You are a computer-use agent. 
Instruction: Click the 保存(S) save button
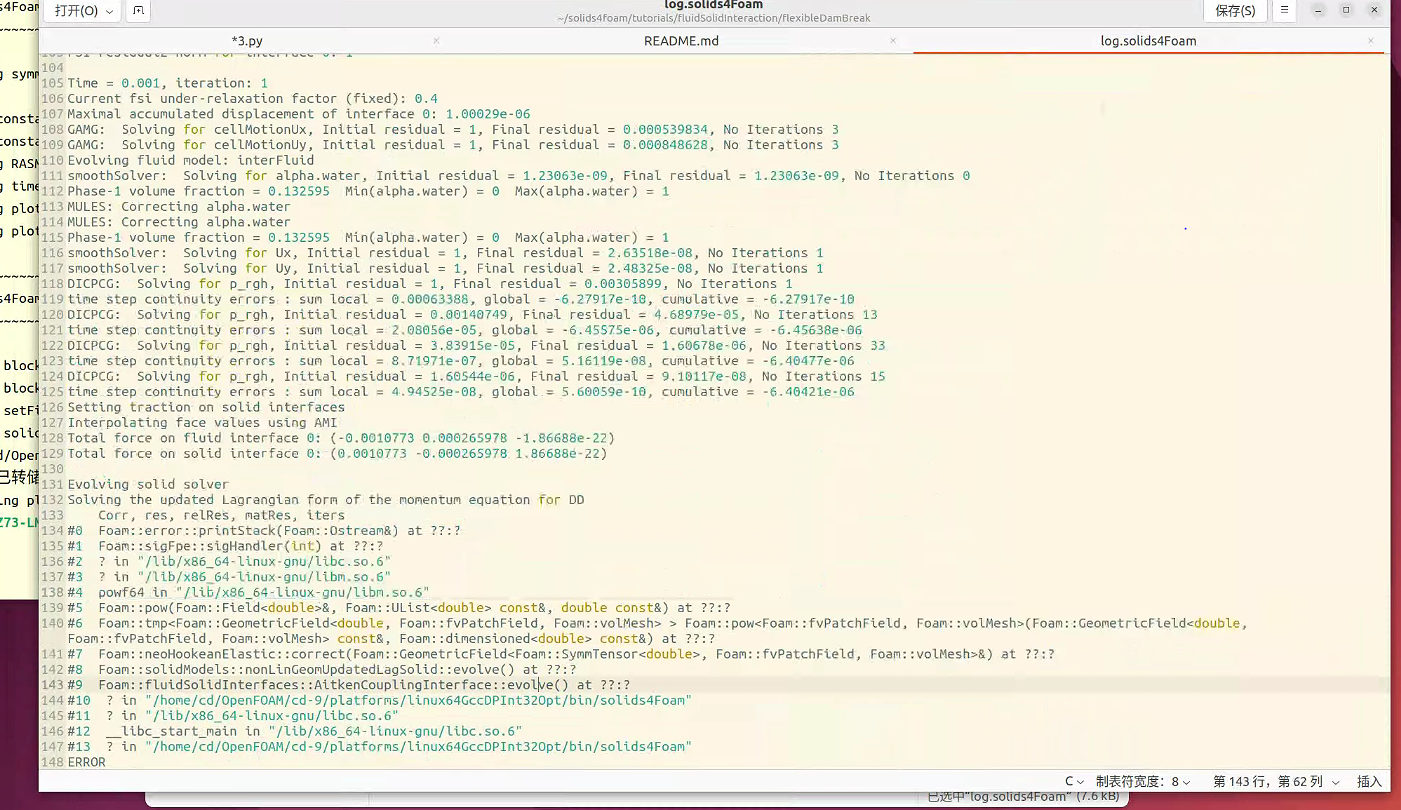click(x=1235, y=10)
